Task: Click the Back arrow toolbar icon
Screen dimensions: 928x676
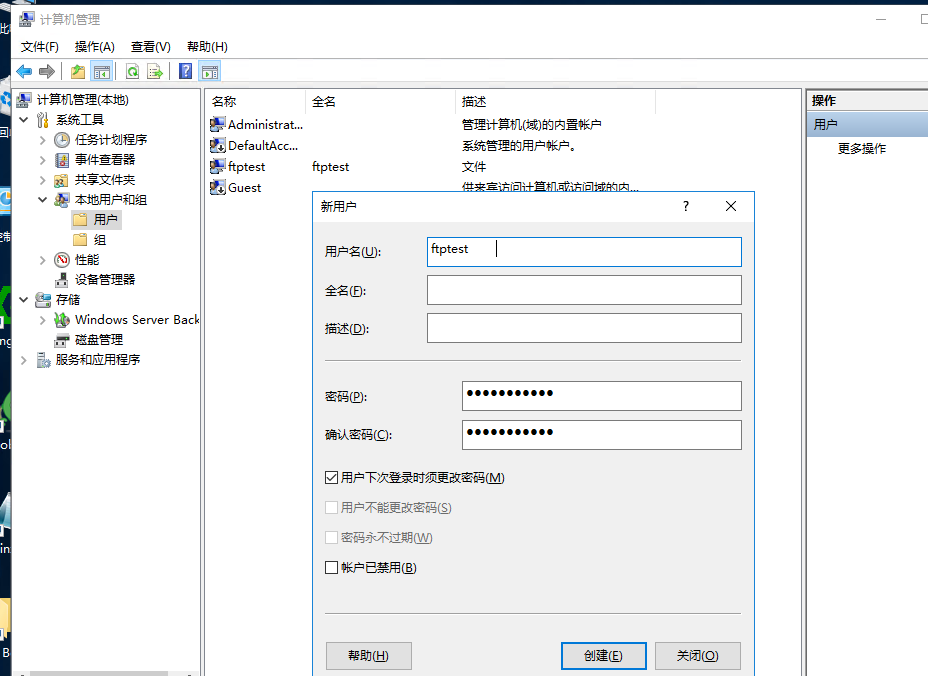Action: click(24, 72)
